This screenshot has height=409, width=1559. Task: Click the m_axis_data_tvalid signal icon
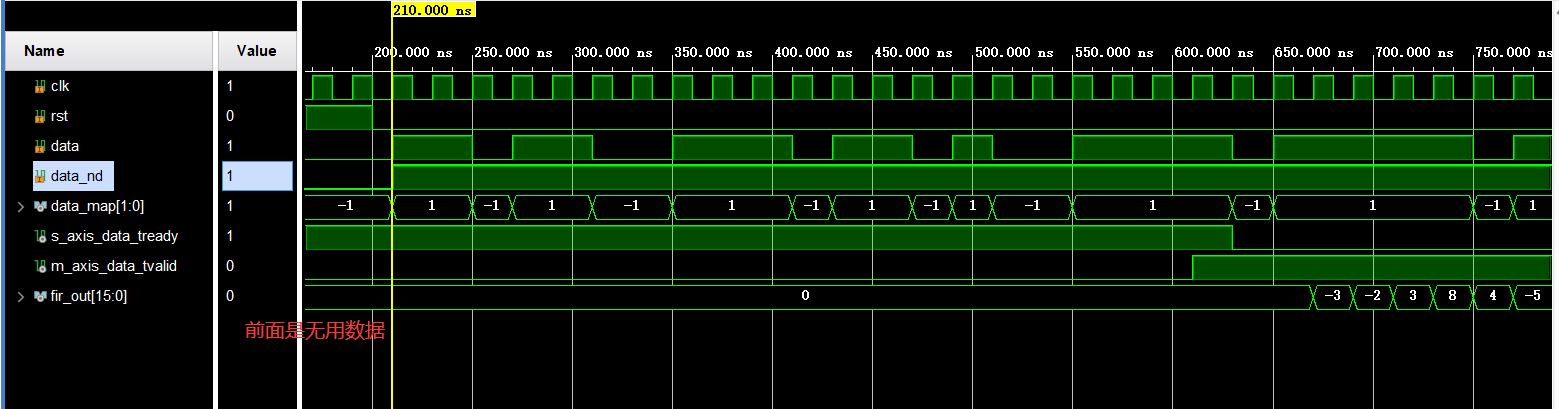click(x=40, y=267)
